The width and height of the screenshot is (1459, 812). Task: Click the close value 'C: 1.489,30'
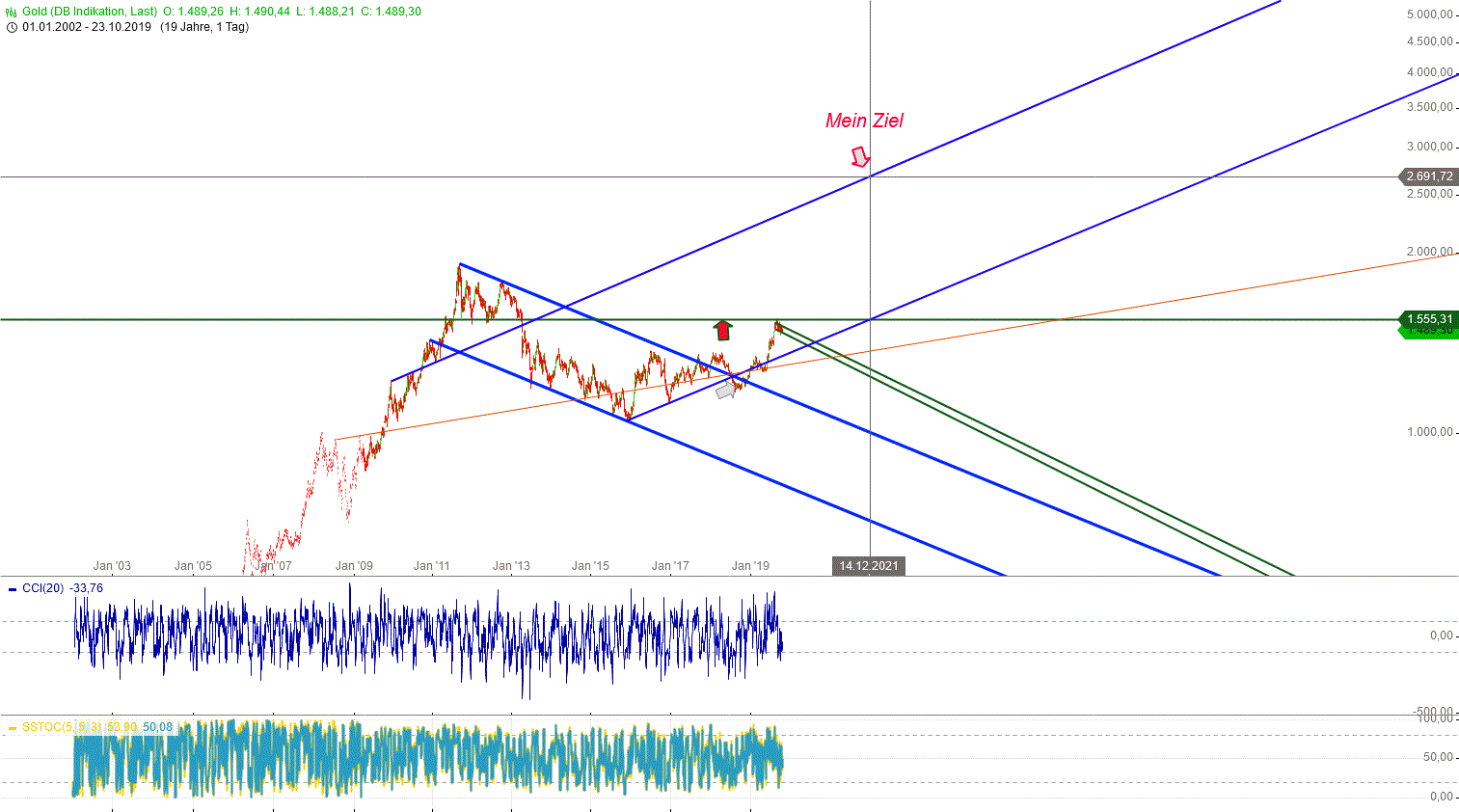pyautogui.click(x=391, y=12)
